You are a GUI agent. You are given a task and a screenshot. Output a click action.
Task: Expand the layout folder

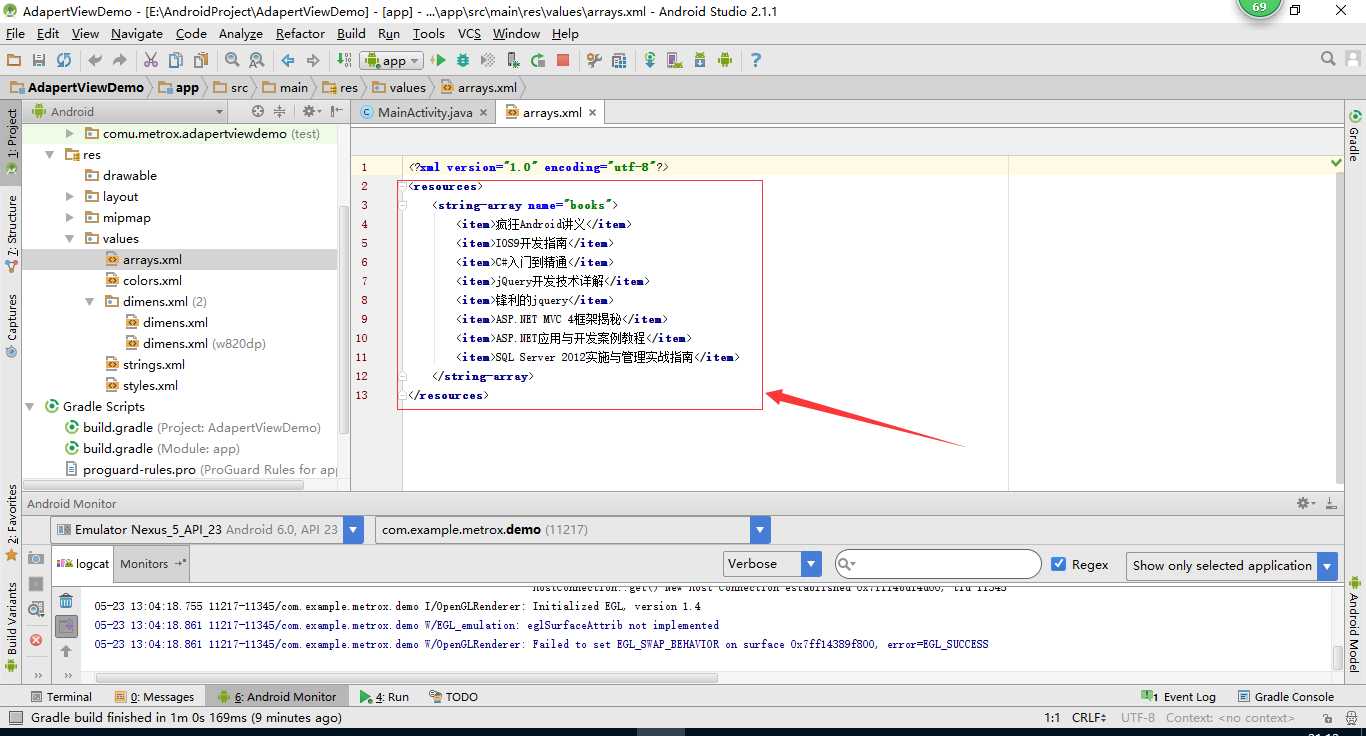(70, 197)
